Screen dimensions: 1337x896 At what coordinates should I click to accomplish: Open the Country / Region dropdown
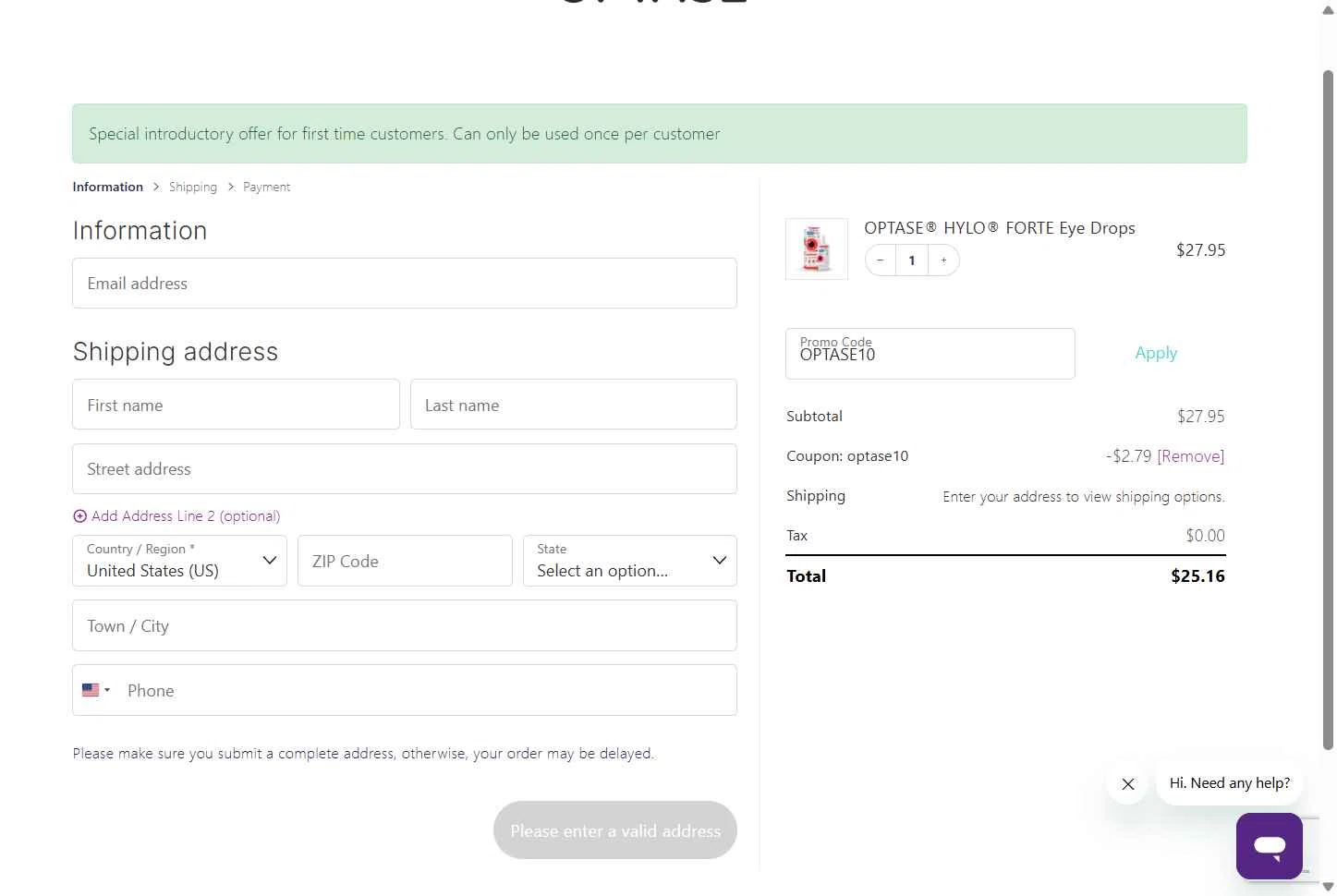[180, 561]
